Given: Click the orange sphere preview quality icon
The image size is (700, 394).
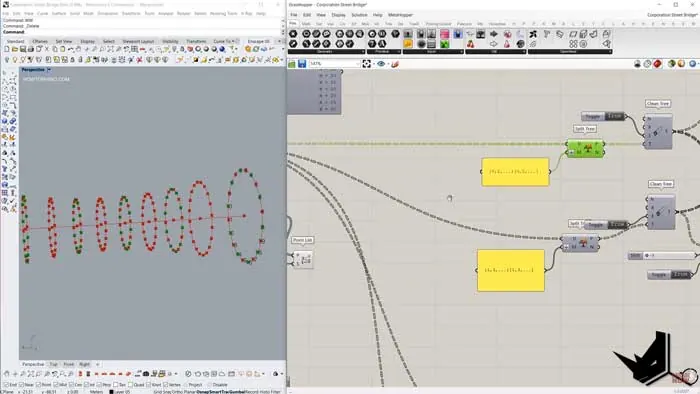Looking at the screenshot, I should [681, 64].
